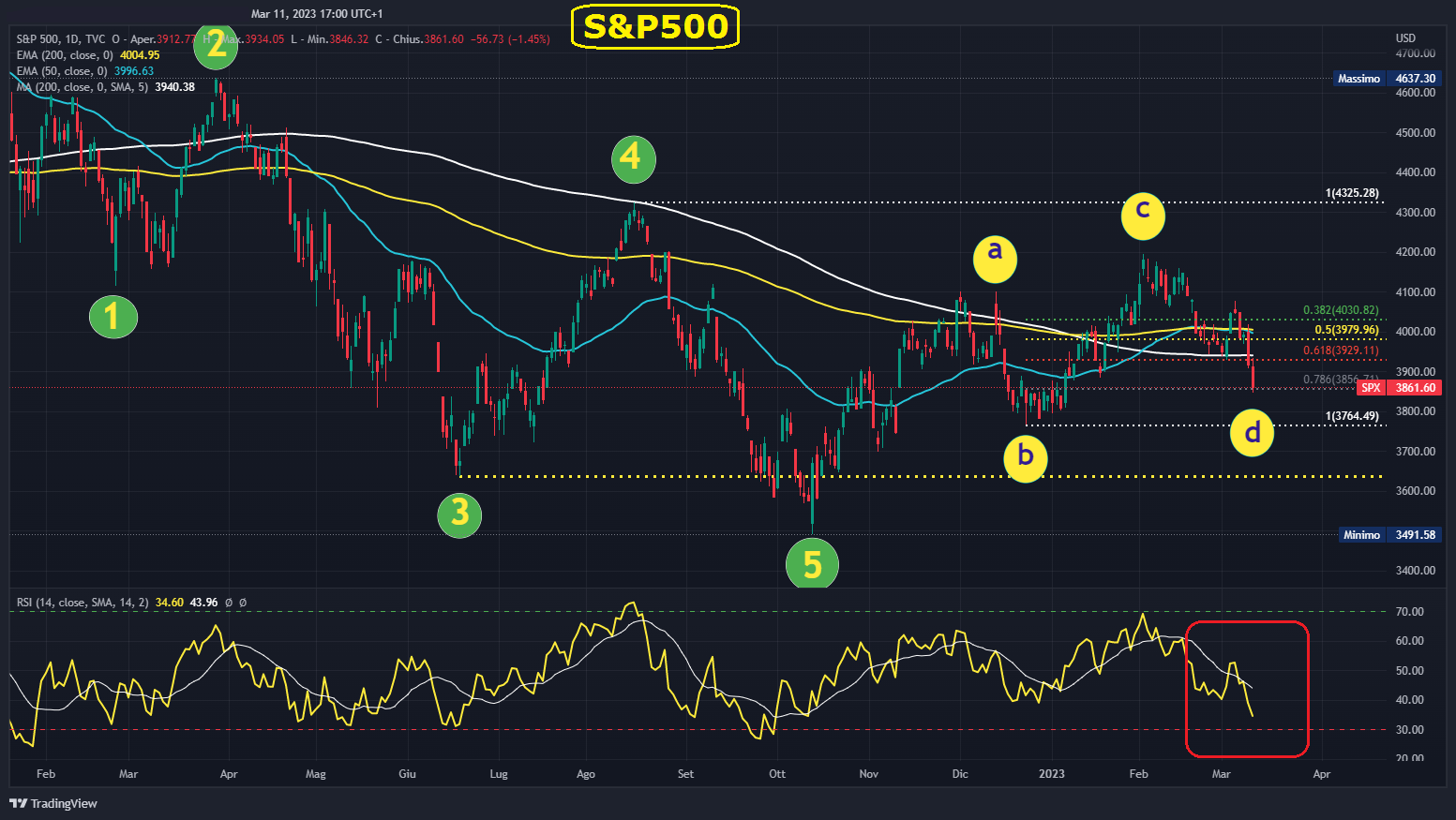Click the RSI value 34.60 in legend
The height and width of the screenshot is (820, 1456).
point(170,603)
